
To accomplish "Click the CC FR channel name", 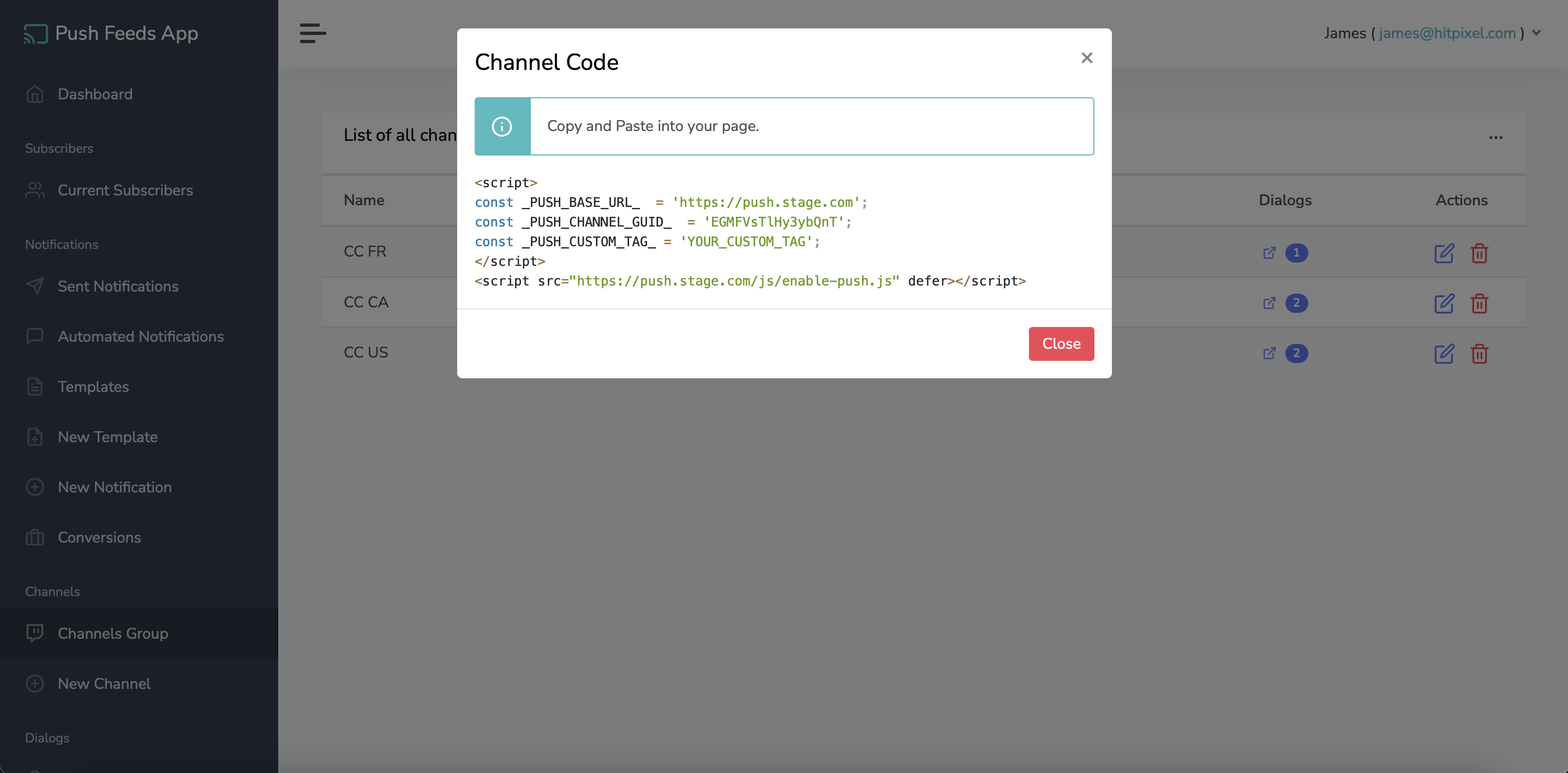I will 364,252.
